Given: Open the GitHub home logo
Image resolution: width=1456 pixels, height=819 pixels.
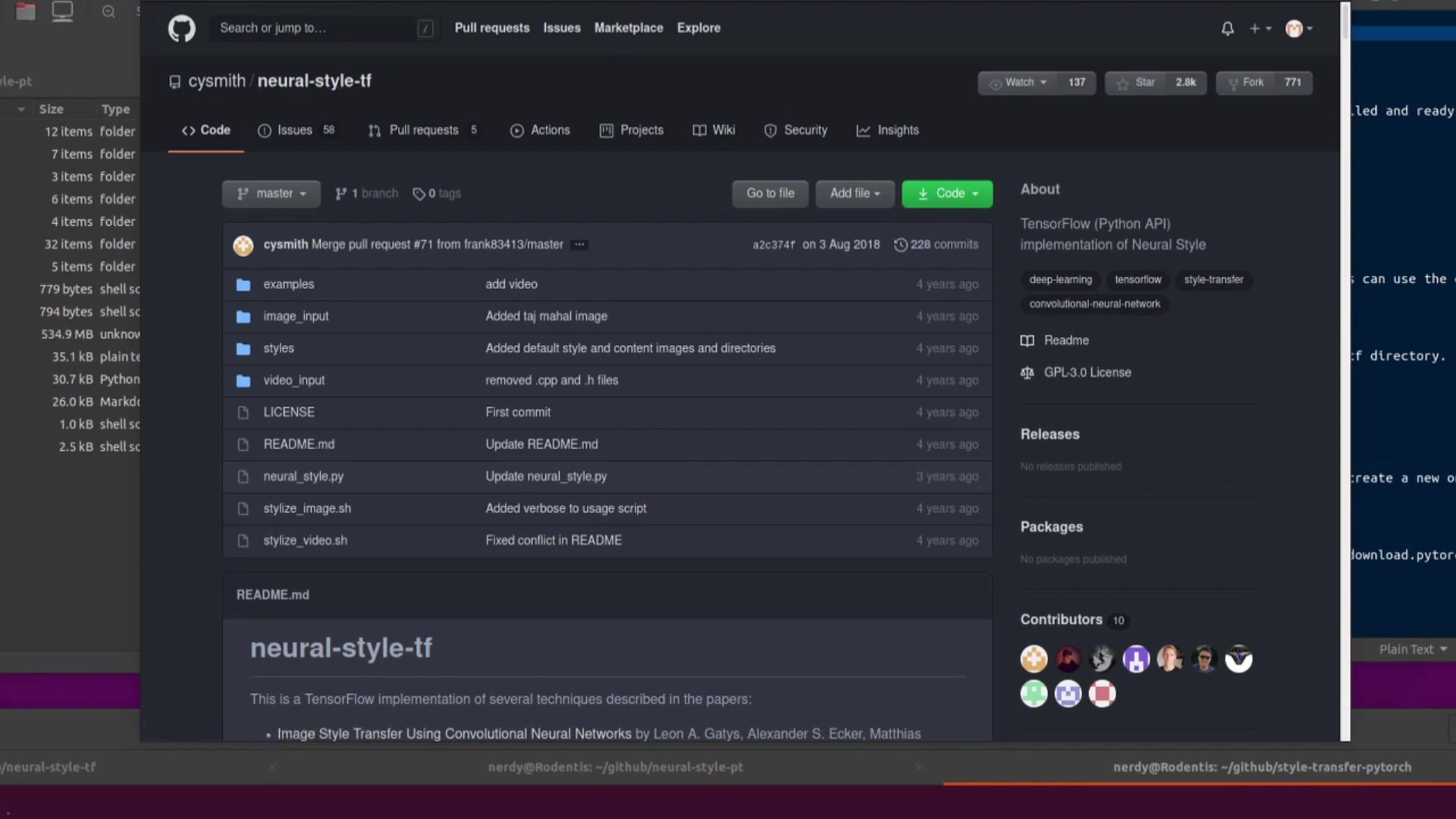Looking at the screenshot, I should (x=181, y=29).
